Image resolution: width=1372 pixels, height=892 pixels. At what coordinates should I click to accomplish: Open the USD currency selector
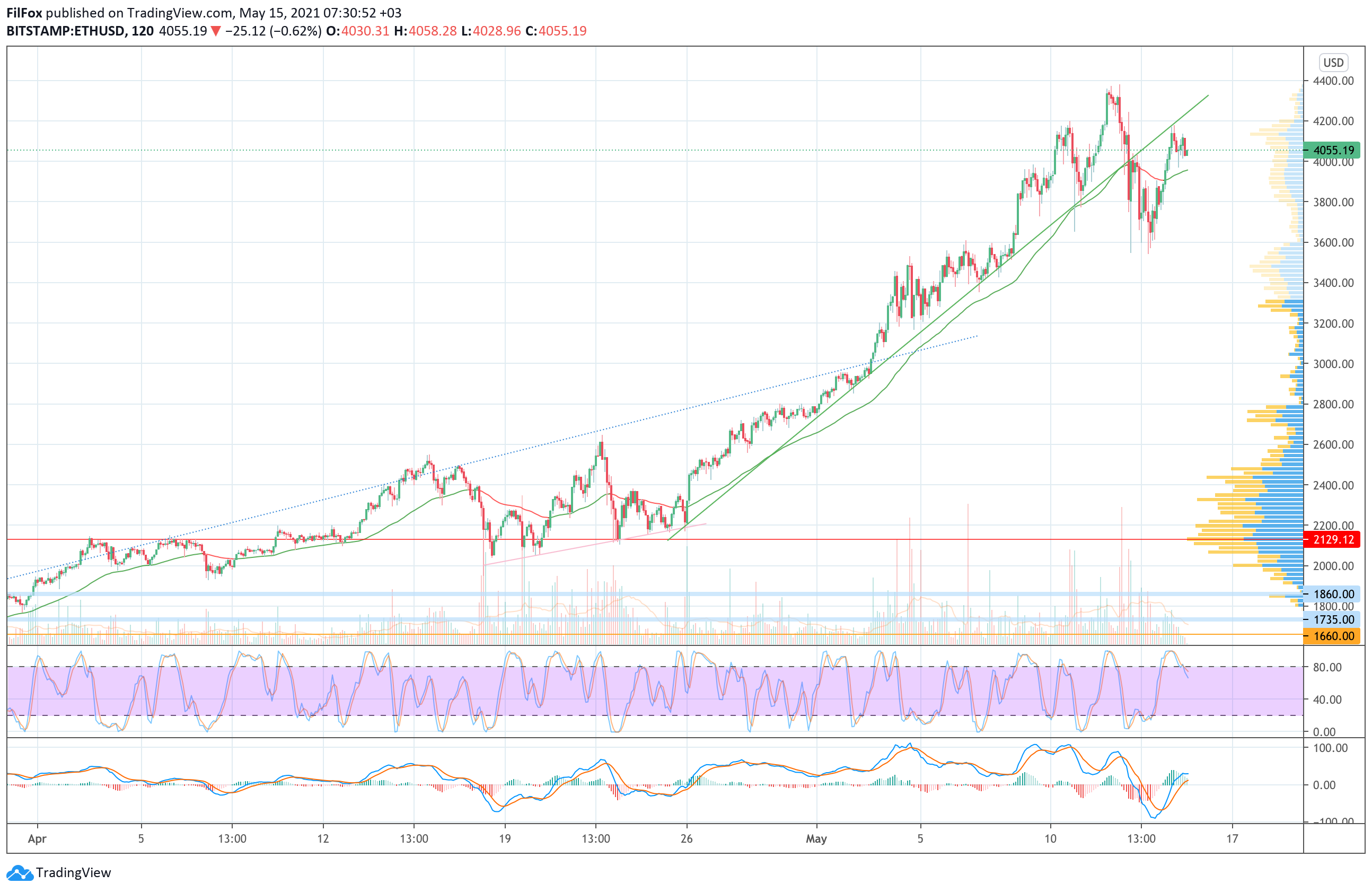[1333, 62]
